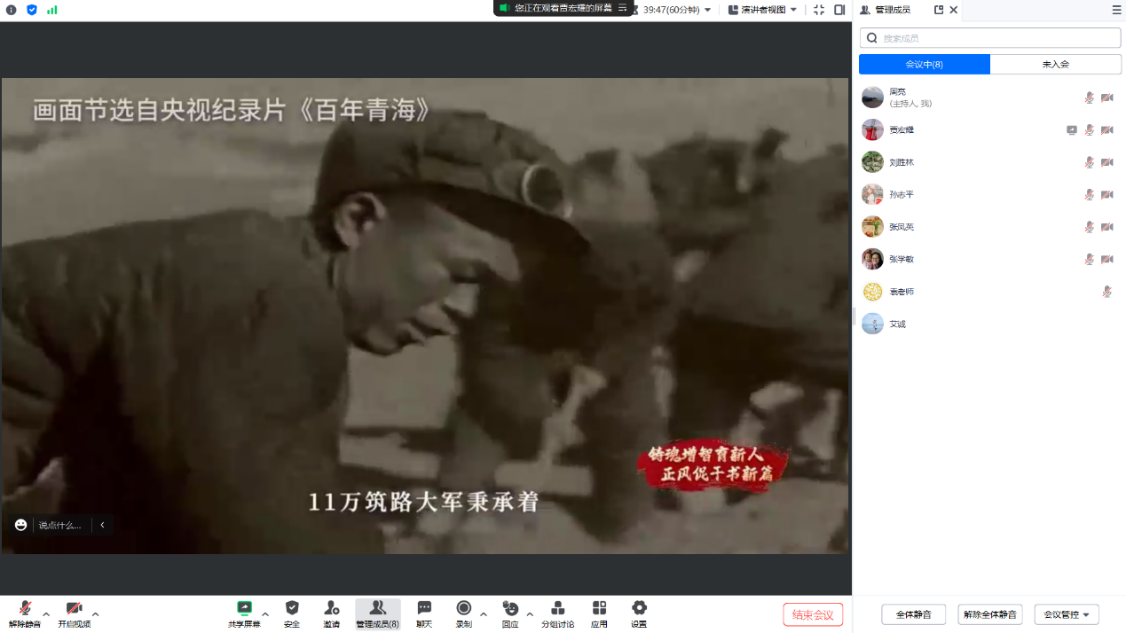Open the Security (安全) shield icon
Image resolution: width=1126 pixels, height=633 pixels.
(292, 608)
